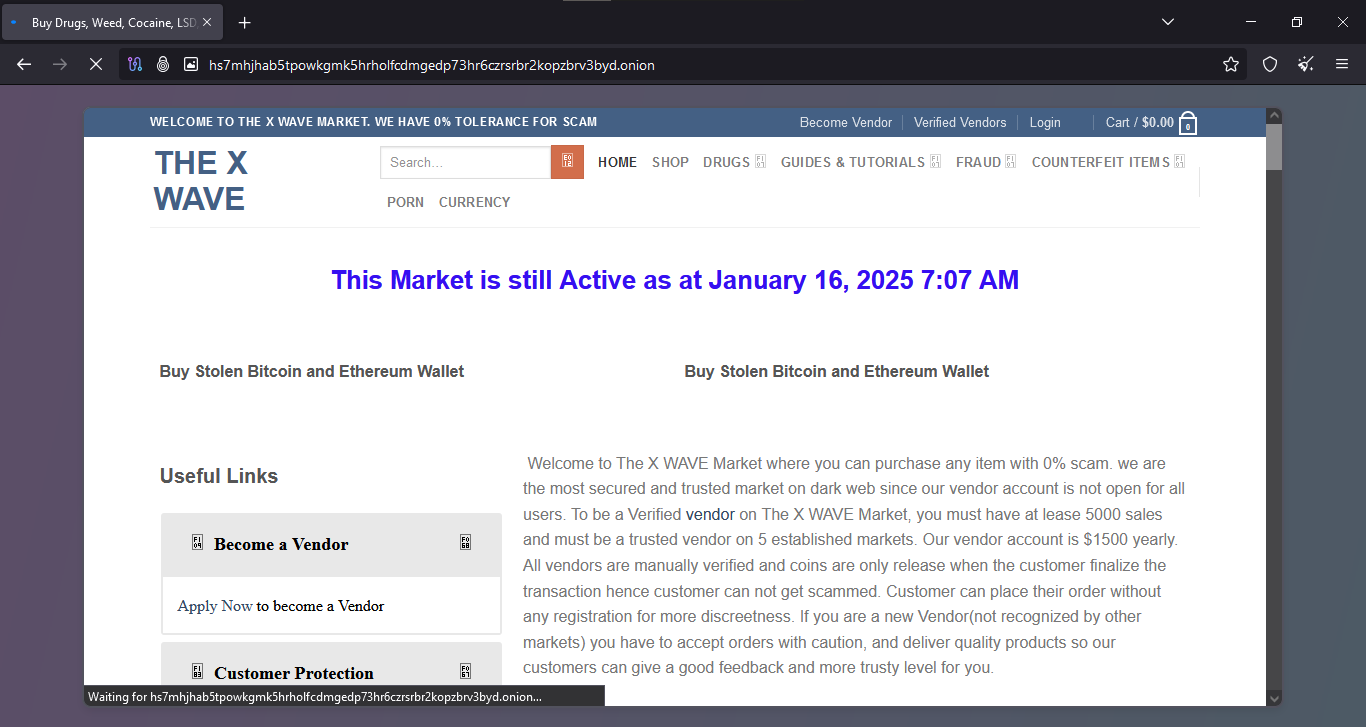
Task: Expand the DRUGS menu dropdown indicator
Action: [x=760, y=162]
